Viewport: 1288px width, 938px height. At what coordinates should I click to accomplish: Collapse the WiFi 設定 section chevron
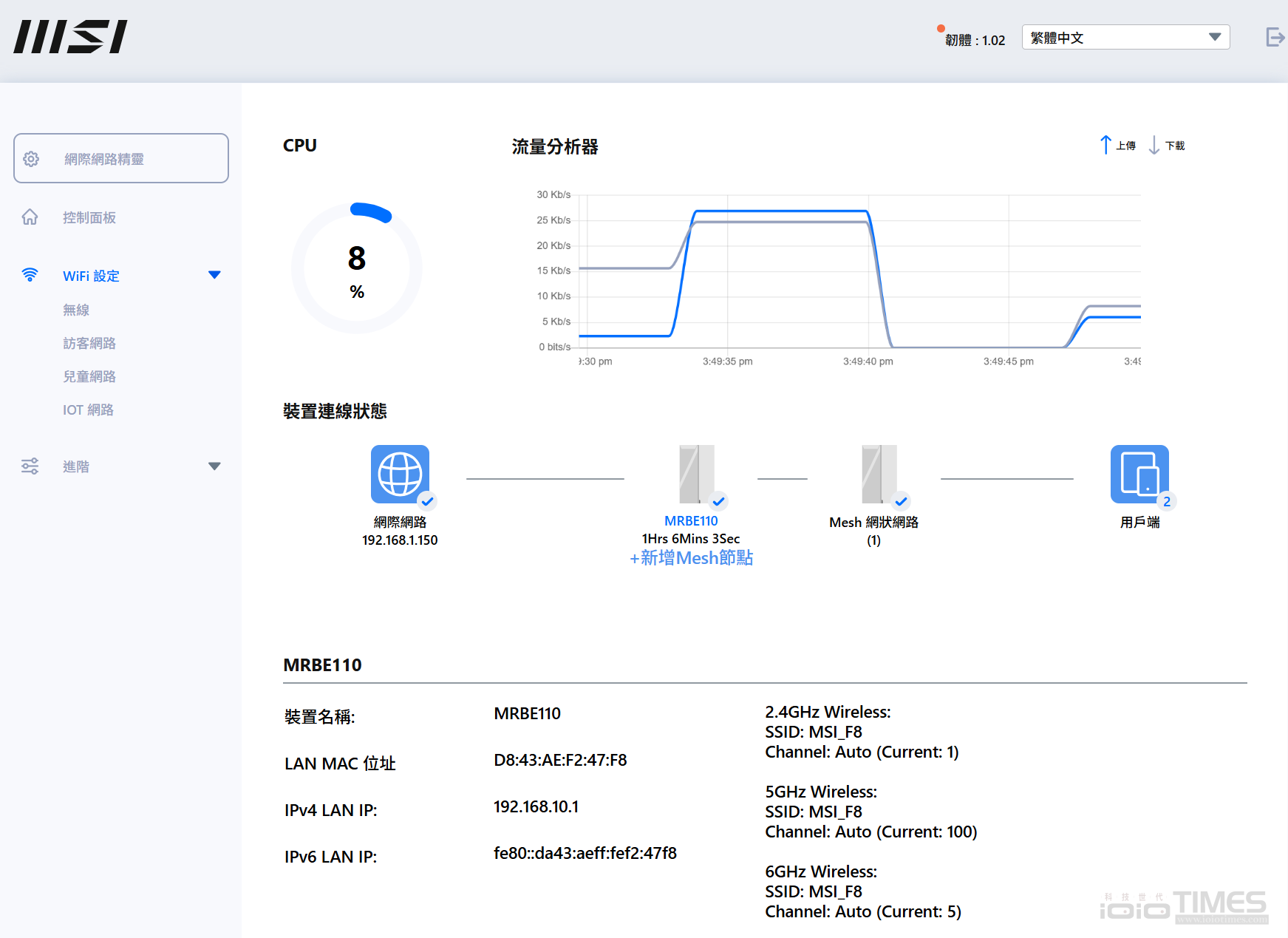(214, 274)
